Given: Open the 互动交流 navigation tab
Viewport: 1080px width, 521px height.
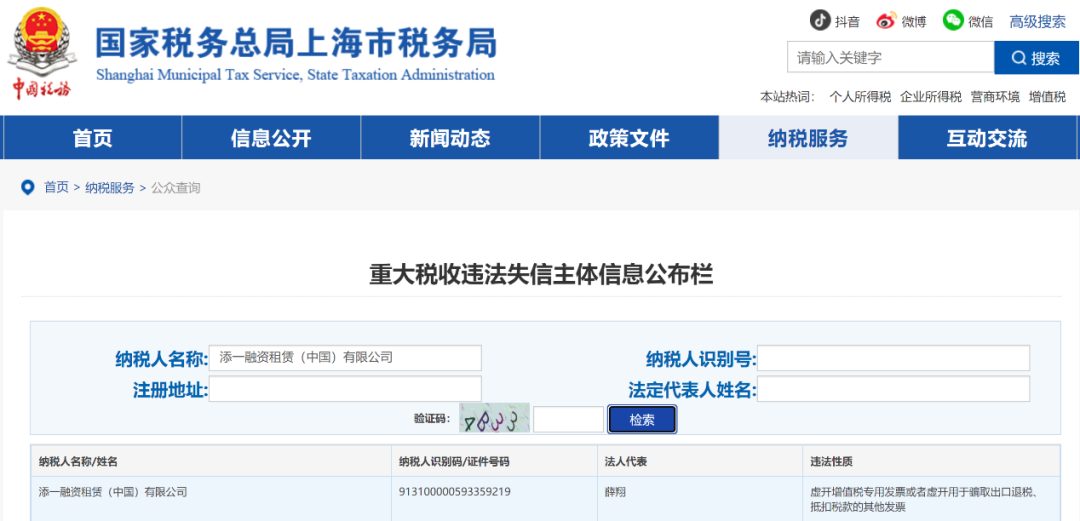Looking at the screenshot, I should pyautogui.click(x=987, y=138).
